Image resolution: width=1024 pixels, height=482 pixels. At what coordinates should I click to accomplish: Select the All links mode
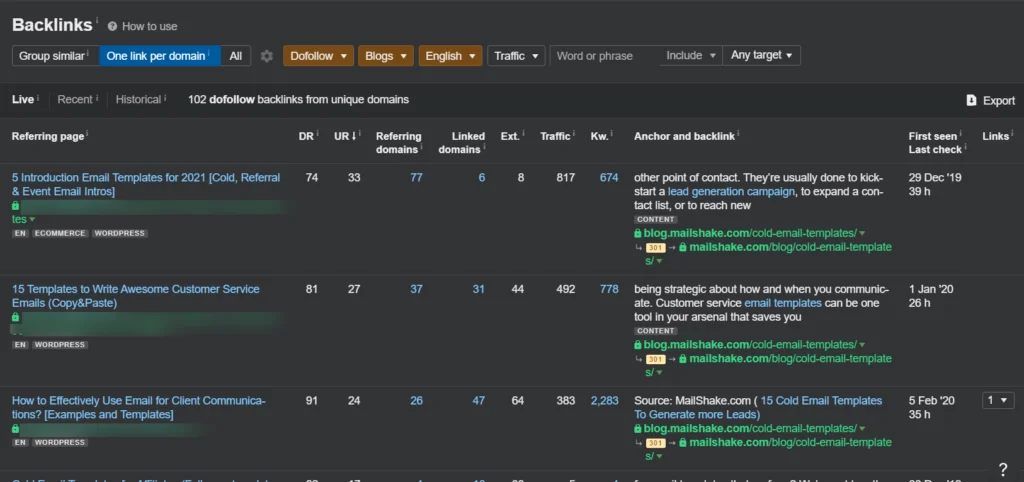236,56
